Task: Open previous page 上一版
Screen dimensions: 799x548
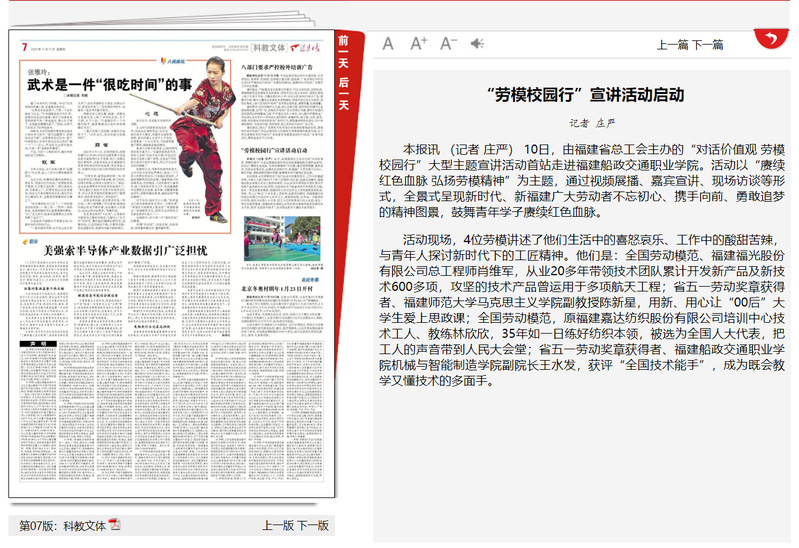Action: tap(277, 525)
